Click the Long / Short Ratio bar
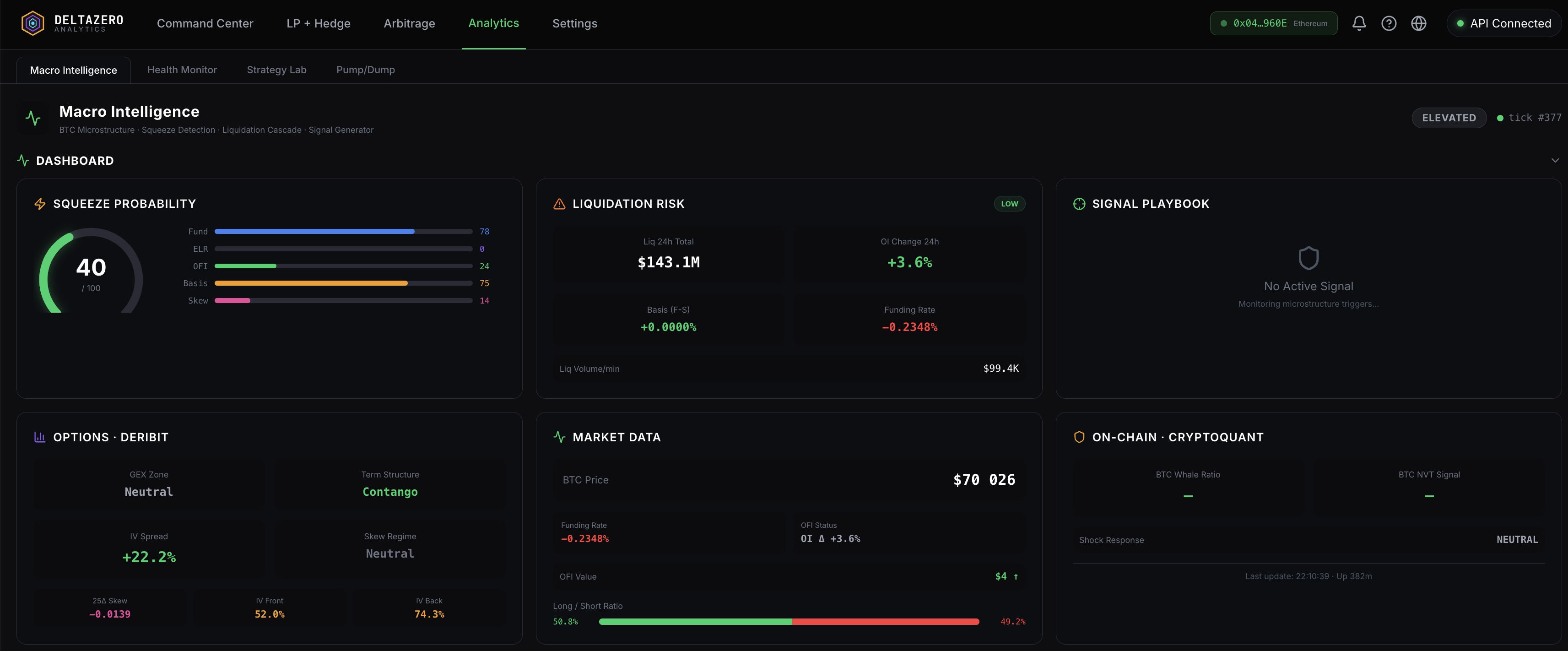Screen dimensions: 1568x651 [x=788, y=621]
